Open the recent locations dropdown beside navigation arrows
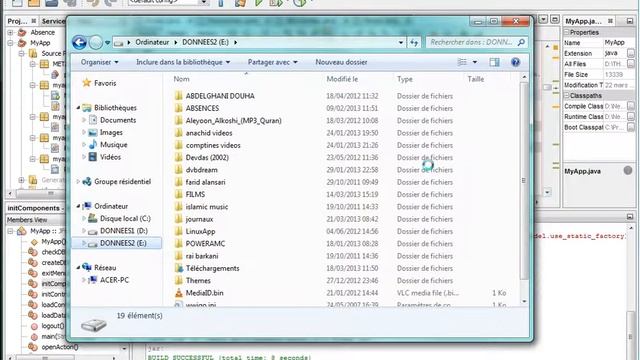 107,42
